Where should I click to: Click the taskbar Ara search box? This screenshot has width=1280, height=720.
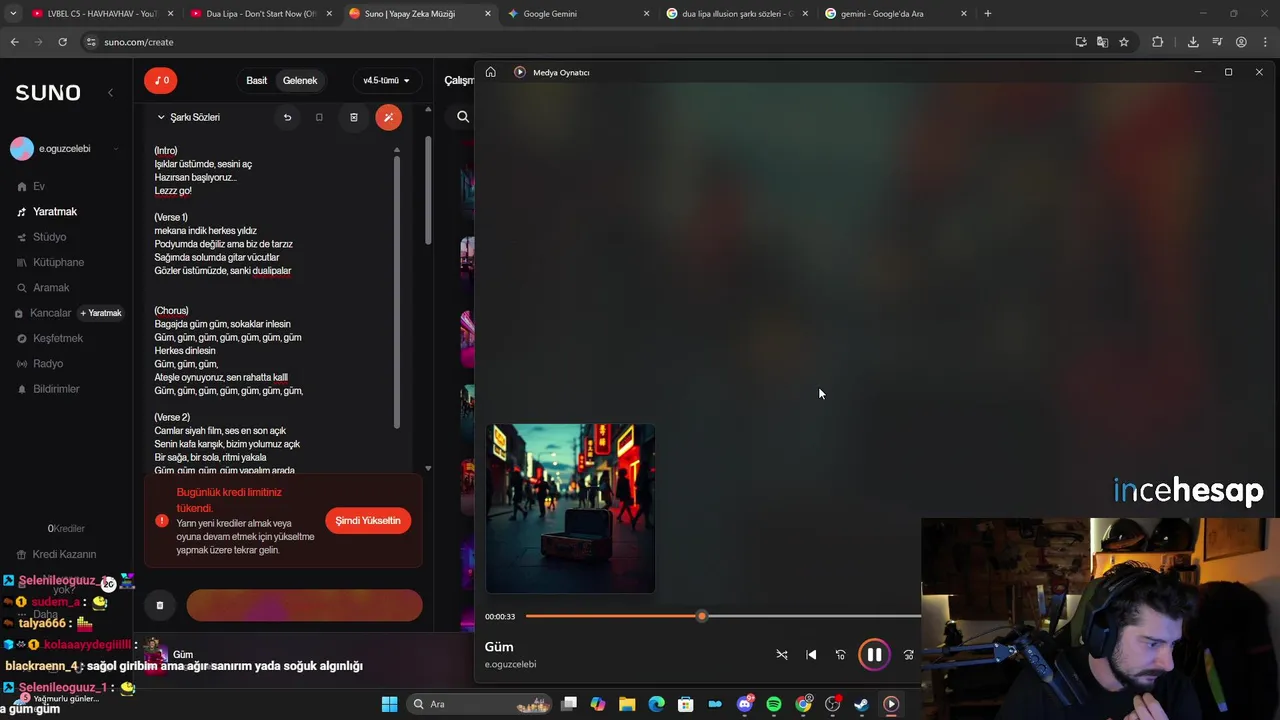point(480,704)
